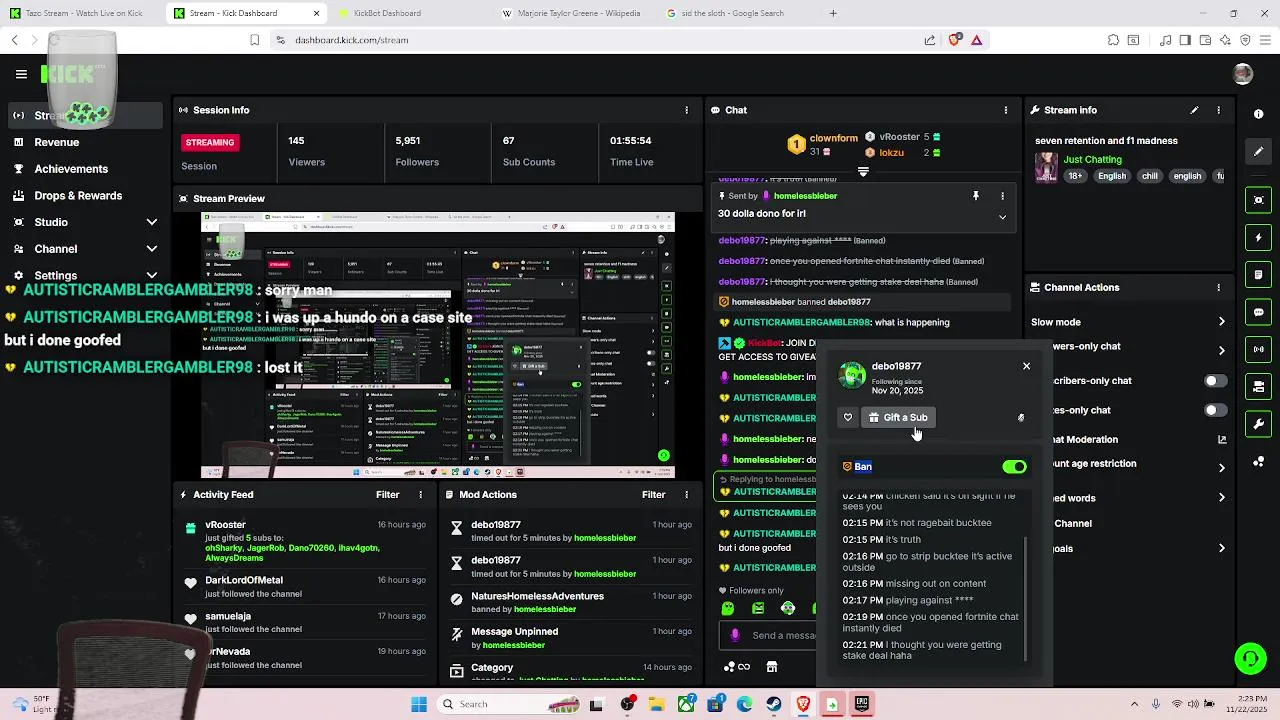Open Chat panel three-dot menu
The width and height of the screenshot is (1280, 720).
pyautogui.click(x=1006, y=110)
